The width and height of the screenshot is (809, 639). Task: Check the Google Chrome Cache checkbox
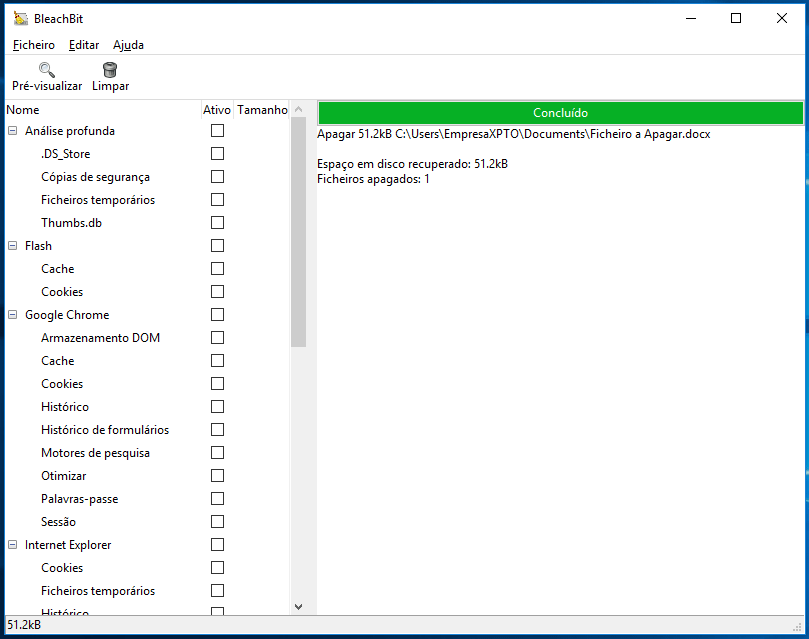point(217,361)
